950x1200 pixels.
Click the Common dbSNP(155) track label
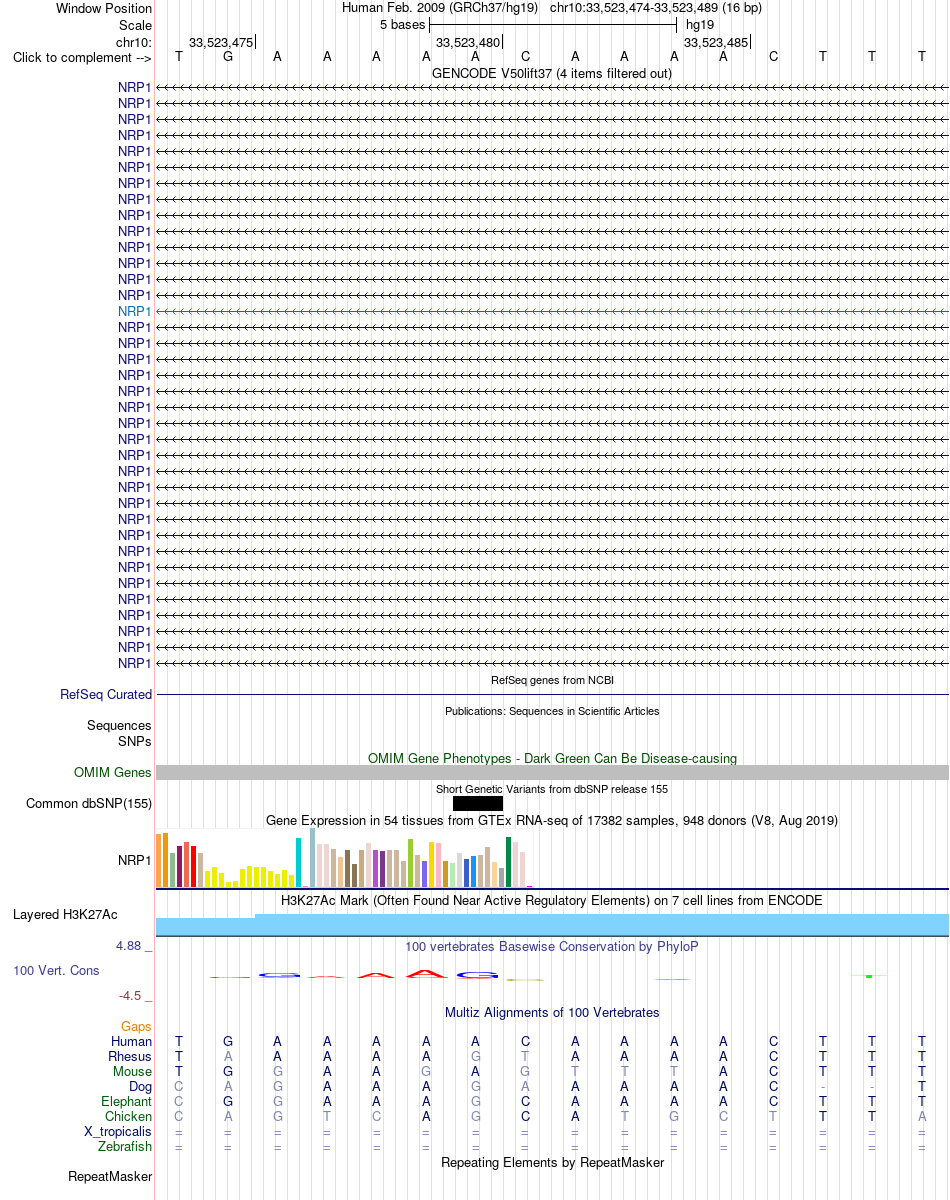click(89, 803)
